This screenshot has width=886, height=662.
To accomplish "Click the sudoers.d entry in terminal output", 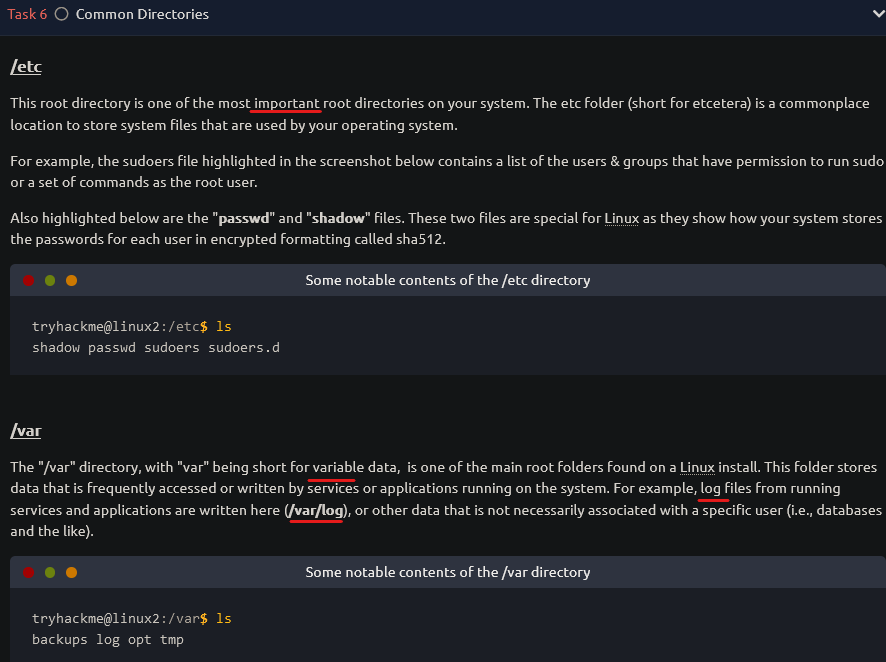I will pos(244,347).
